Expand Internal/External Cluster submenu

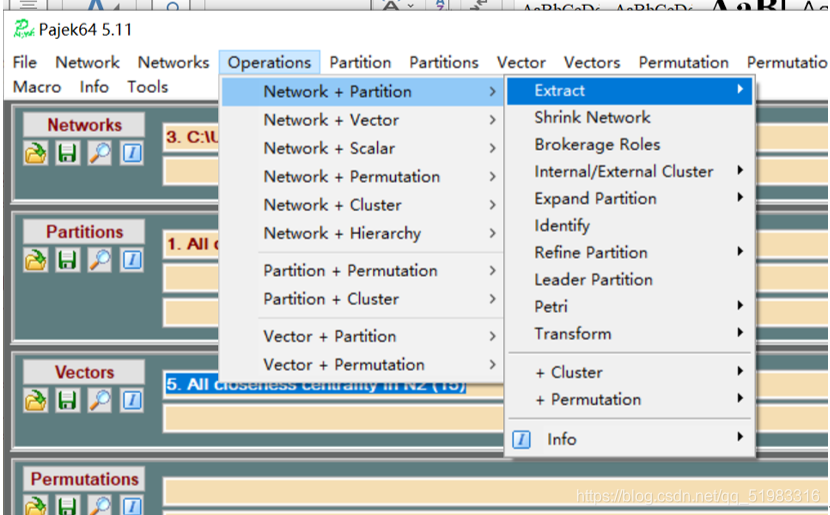(x=629, y=171)
